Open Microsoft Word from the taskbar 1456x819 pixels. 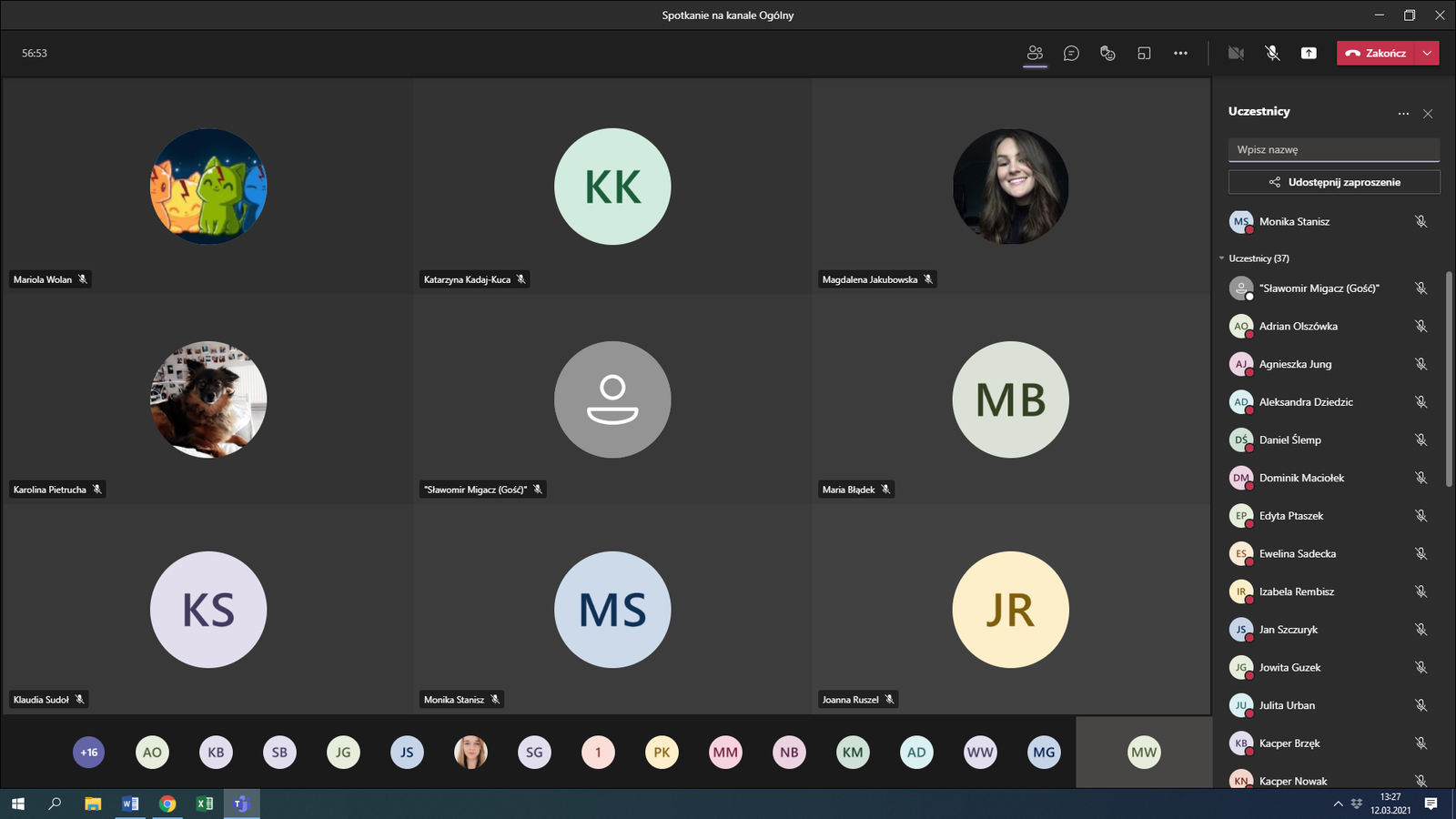tap(130, 804)
